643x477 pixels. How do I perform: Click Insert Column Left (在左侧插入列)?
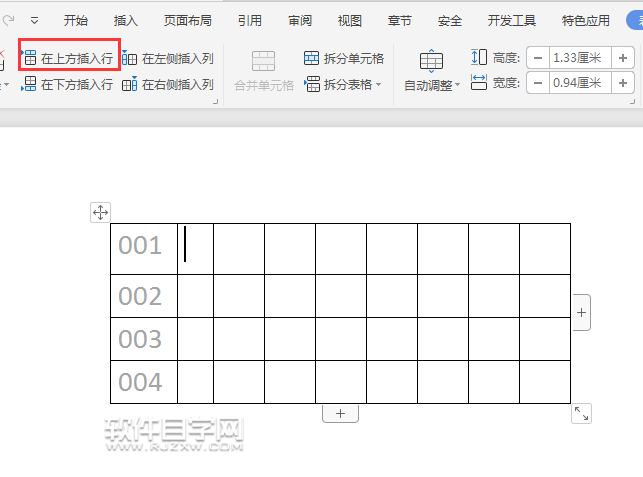(168, 58)
